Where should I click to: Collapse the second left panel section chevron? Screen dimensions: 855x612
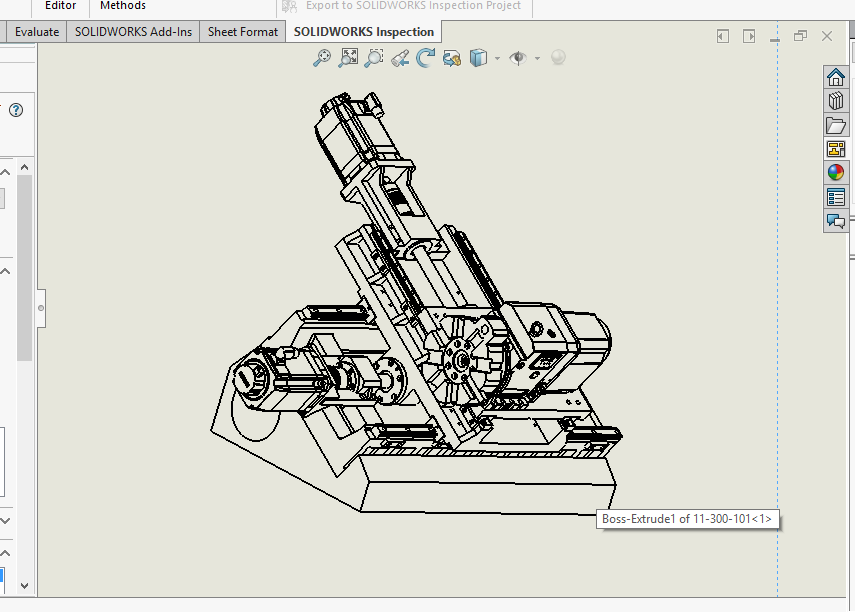click(x=5, y=271)
